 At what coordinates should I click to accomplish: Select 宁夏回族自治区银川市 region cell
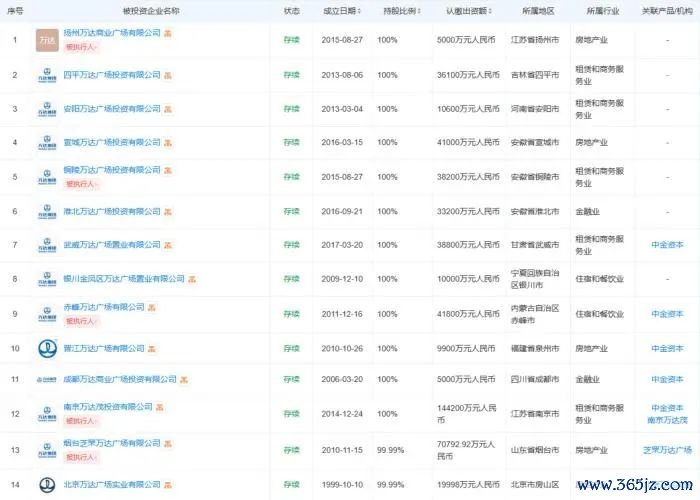point(535,279)
